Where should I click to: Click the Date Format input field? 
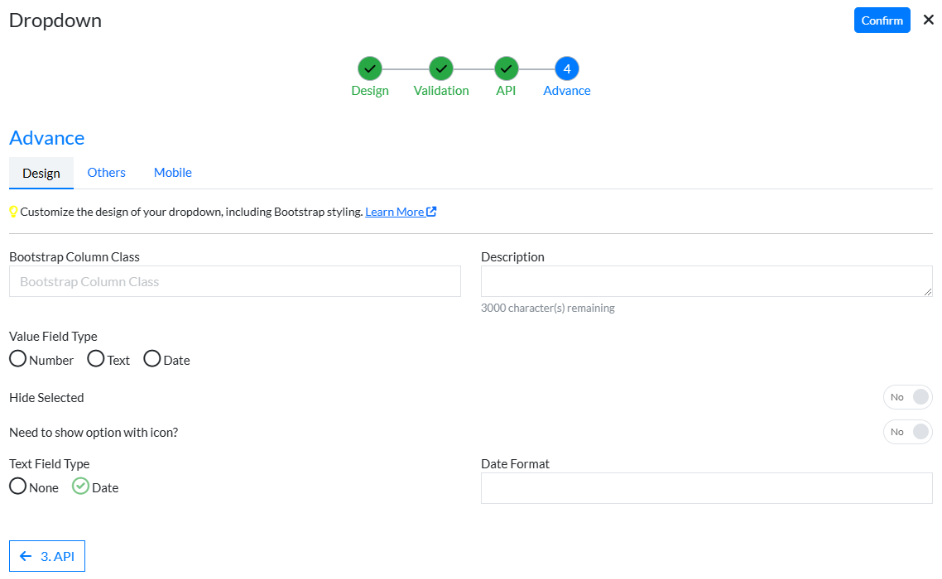coord(706,488)
